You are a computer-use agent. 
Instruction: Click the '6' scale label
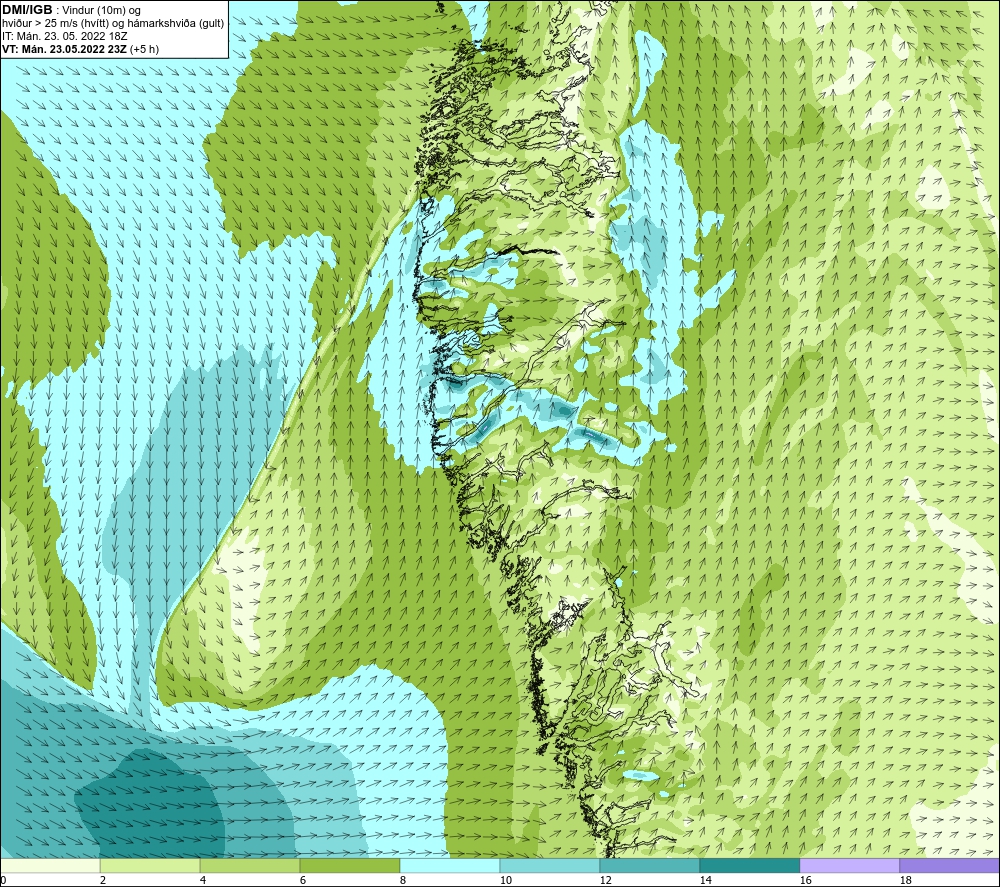click(x=303, y=881)
